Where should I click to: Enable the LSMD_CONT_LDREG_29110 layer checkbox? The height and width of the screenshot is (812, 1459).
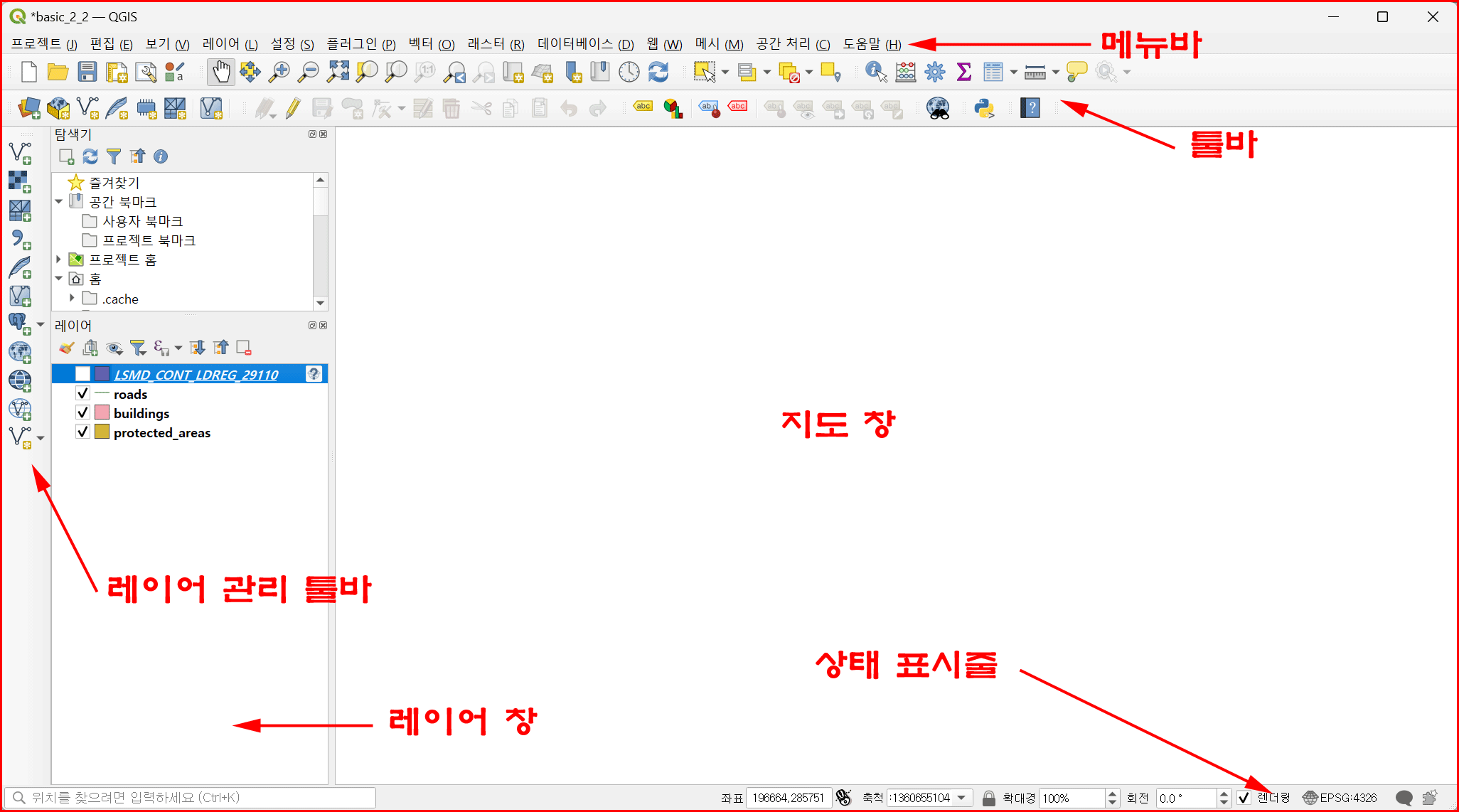coord(82,374)
